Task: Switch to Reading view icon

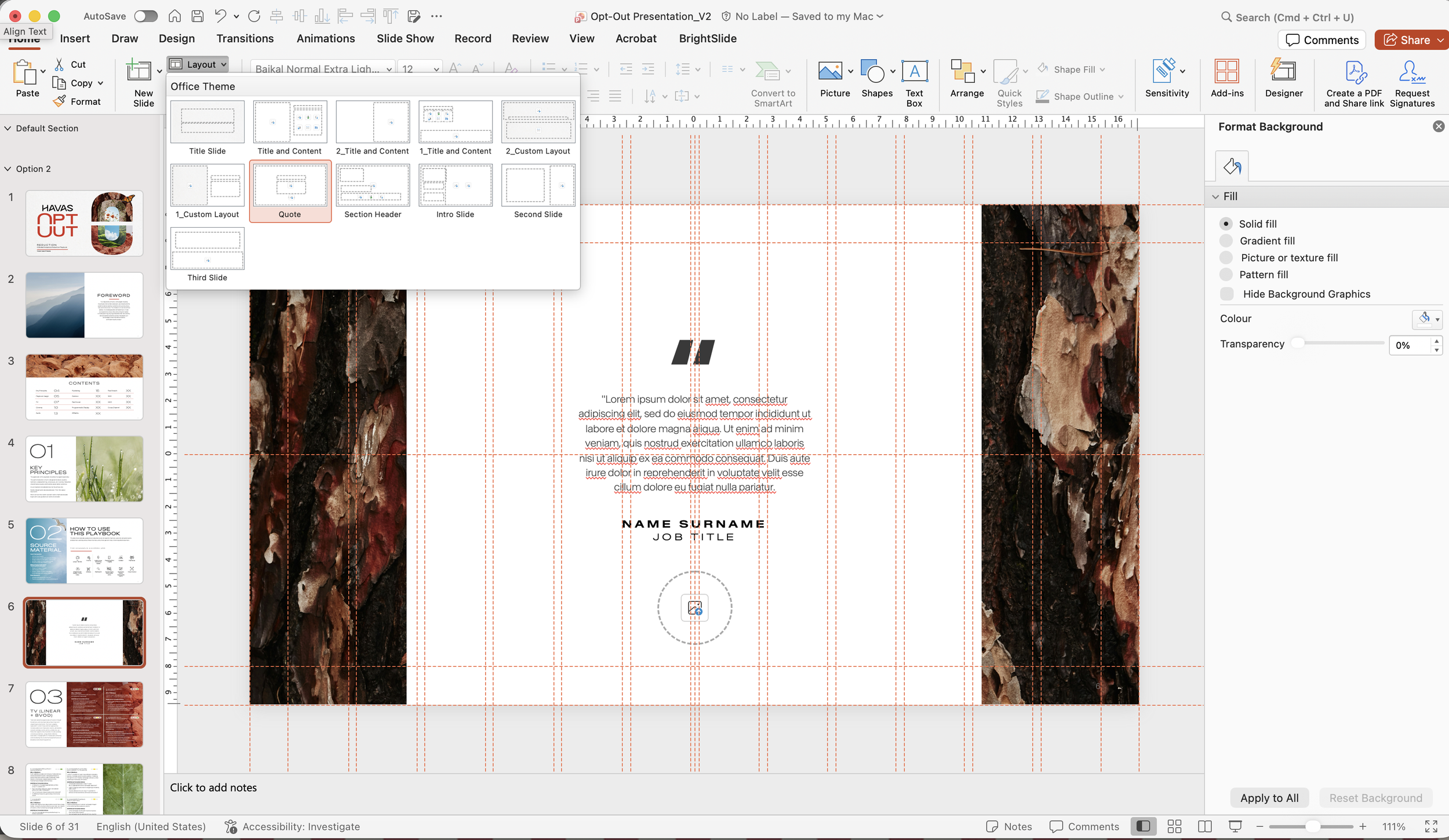Action: click(1204, 826)
